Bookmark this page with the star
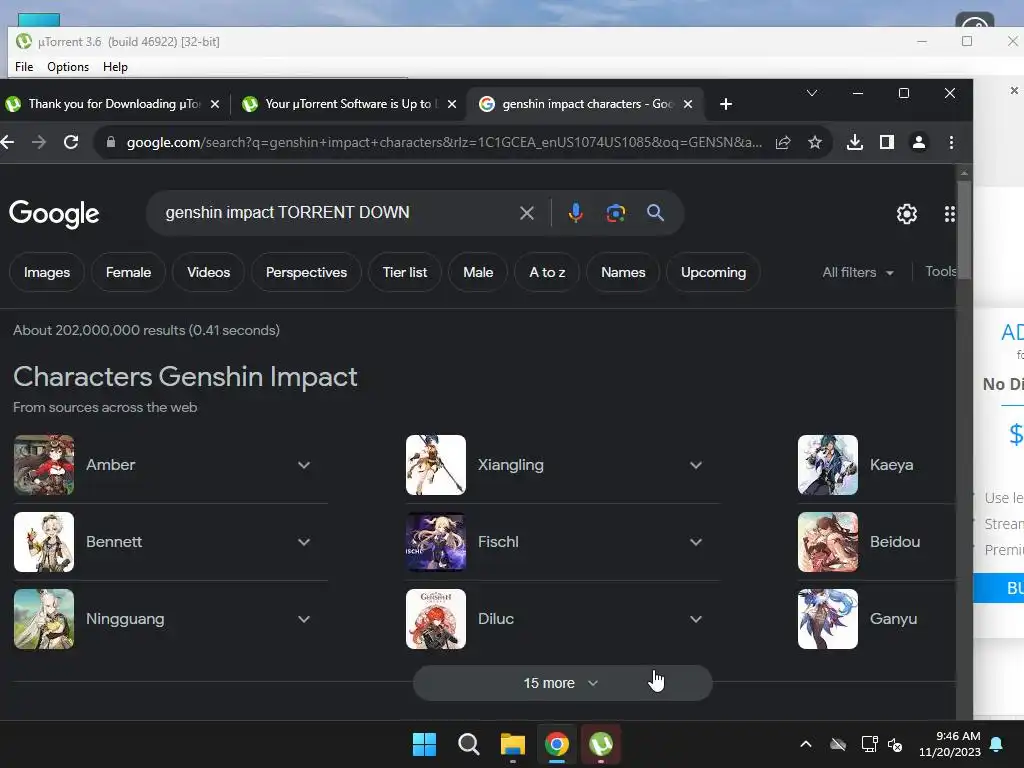The image size is (1024, 768). point(814,142)
